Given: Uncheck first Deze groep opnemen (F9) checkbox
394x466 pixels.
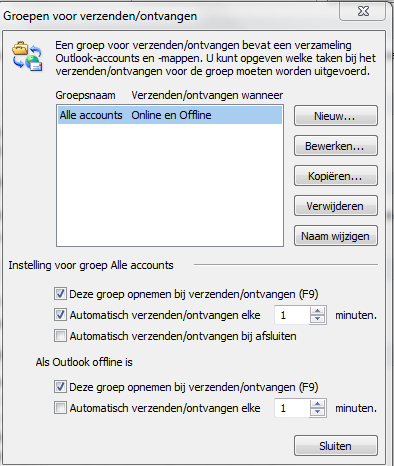Looking at the screenshot, I should [60, 294].
